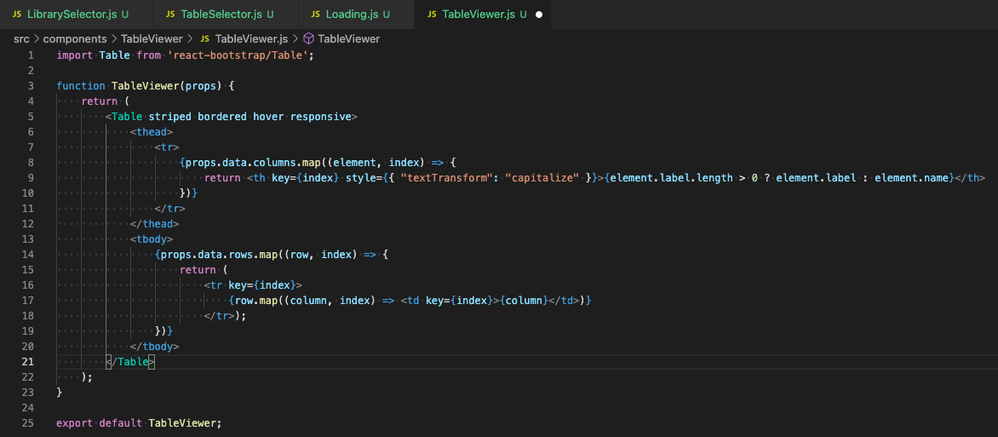998x437 pixels.
Task: Click line number 3 in the gutter
Action: (30, 87)
